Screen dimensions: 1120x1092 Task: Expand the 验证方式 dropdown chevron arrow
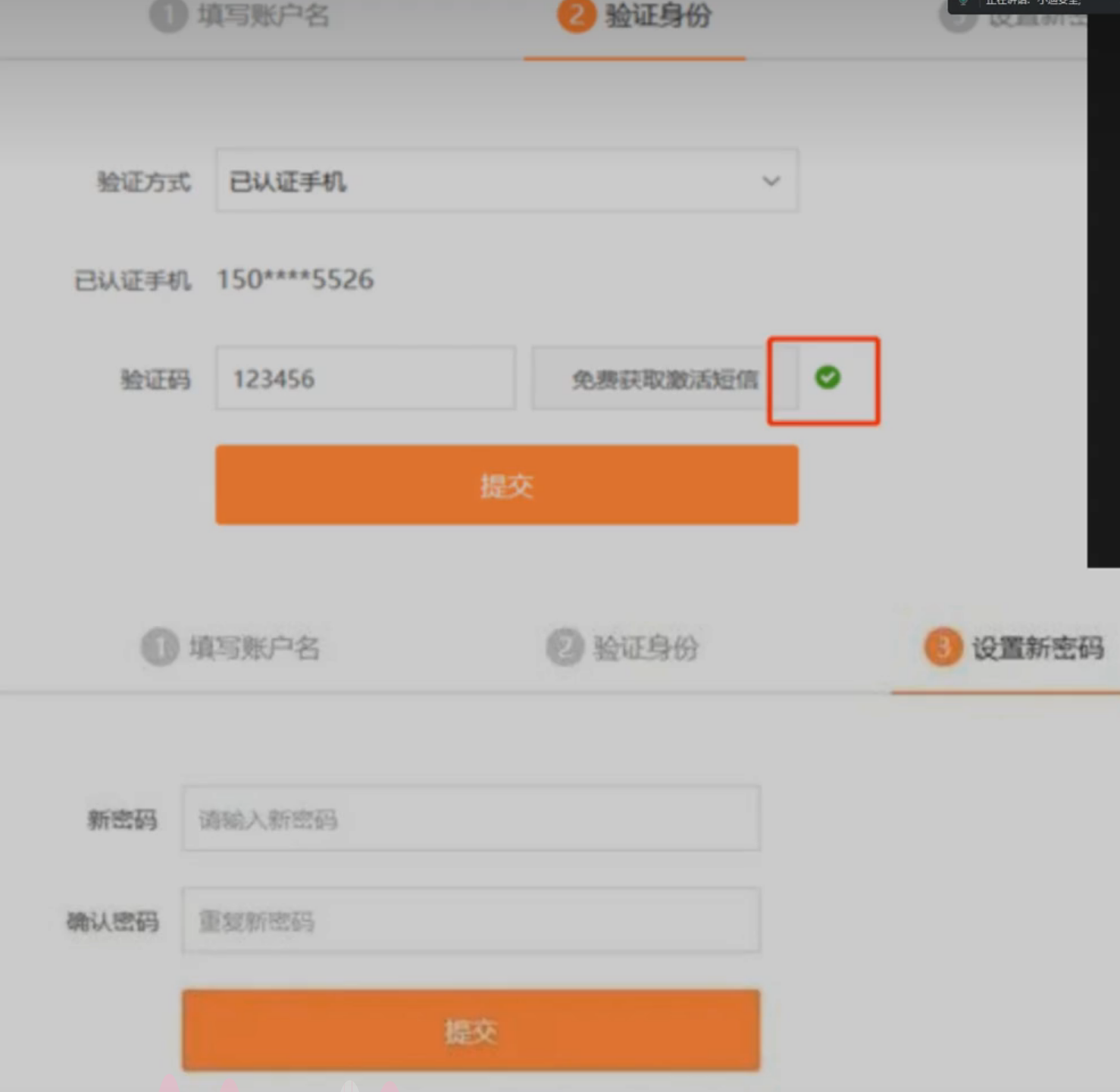[x=771, y=181]
